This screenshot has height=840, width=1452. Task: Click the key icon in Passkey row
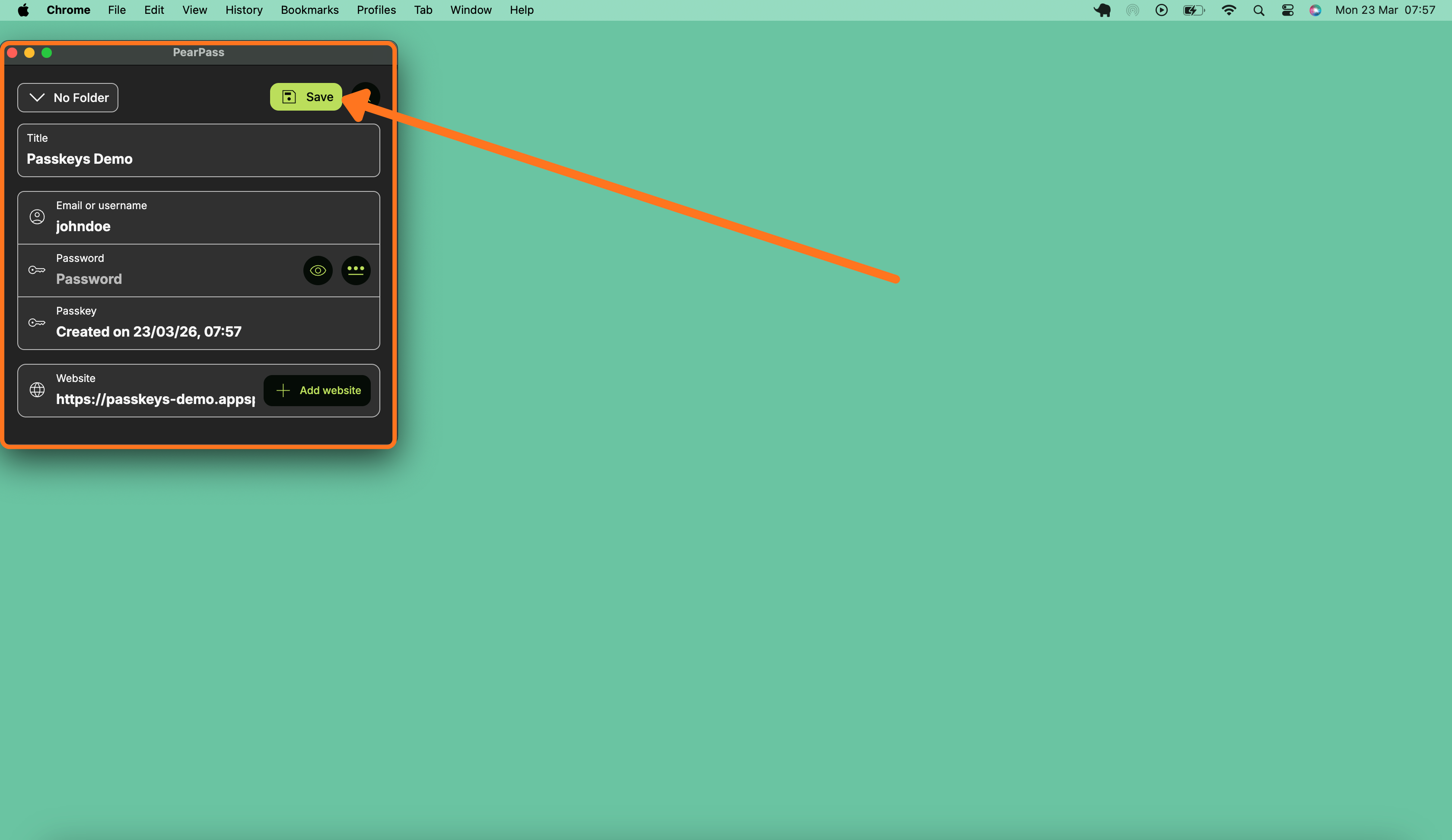pos(37,323)
